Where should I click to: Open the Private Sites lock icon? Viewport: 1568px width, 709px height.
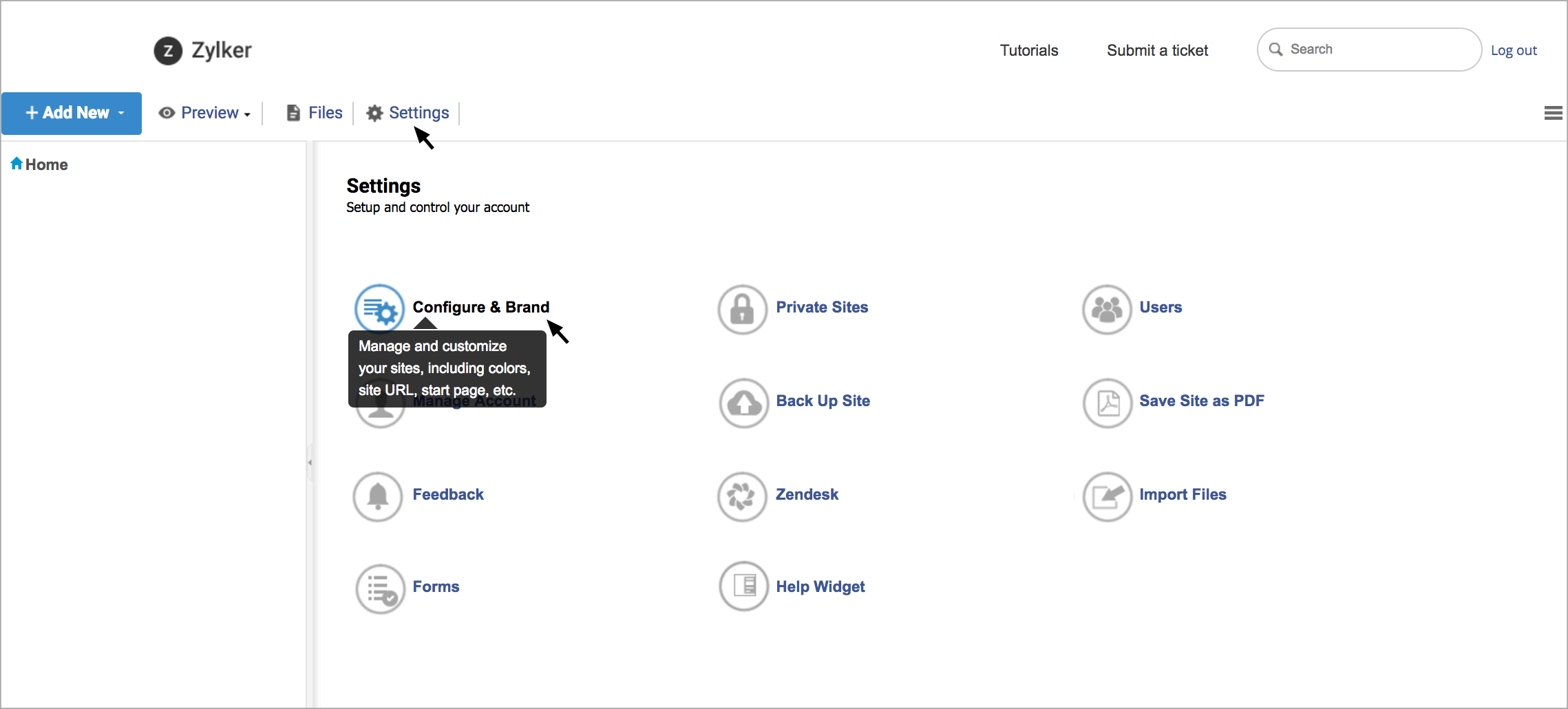pos(742,309)
